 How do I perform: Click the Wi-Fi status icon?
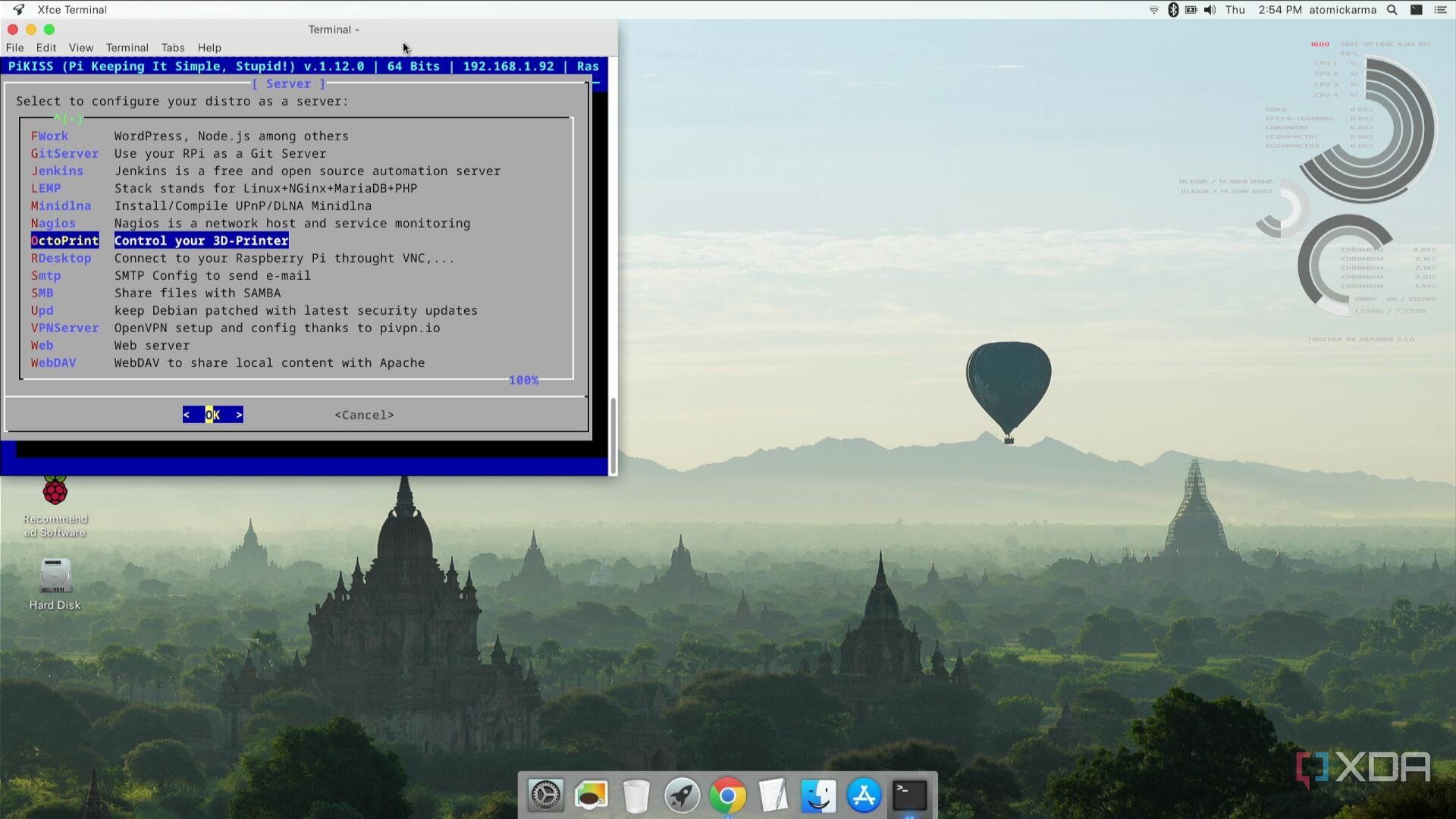coord(1153,10)
